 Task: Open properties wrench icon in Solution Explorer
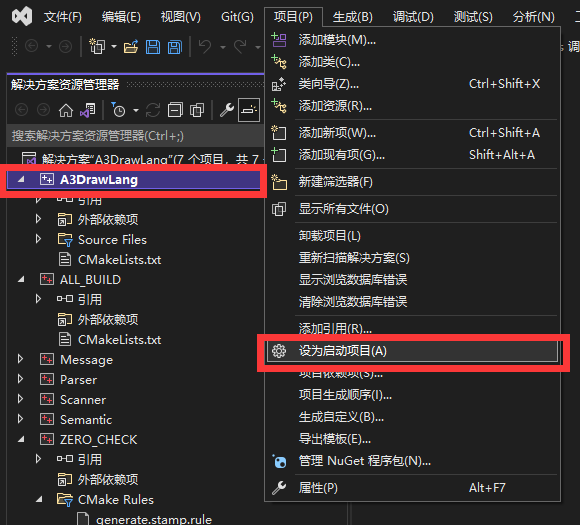(x=227, y=110)
